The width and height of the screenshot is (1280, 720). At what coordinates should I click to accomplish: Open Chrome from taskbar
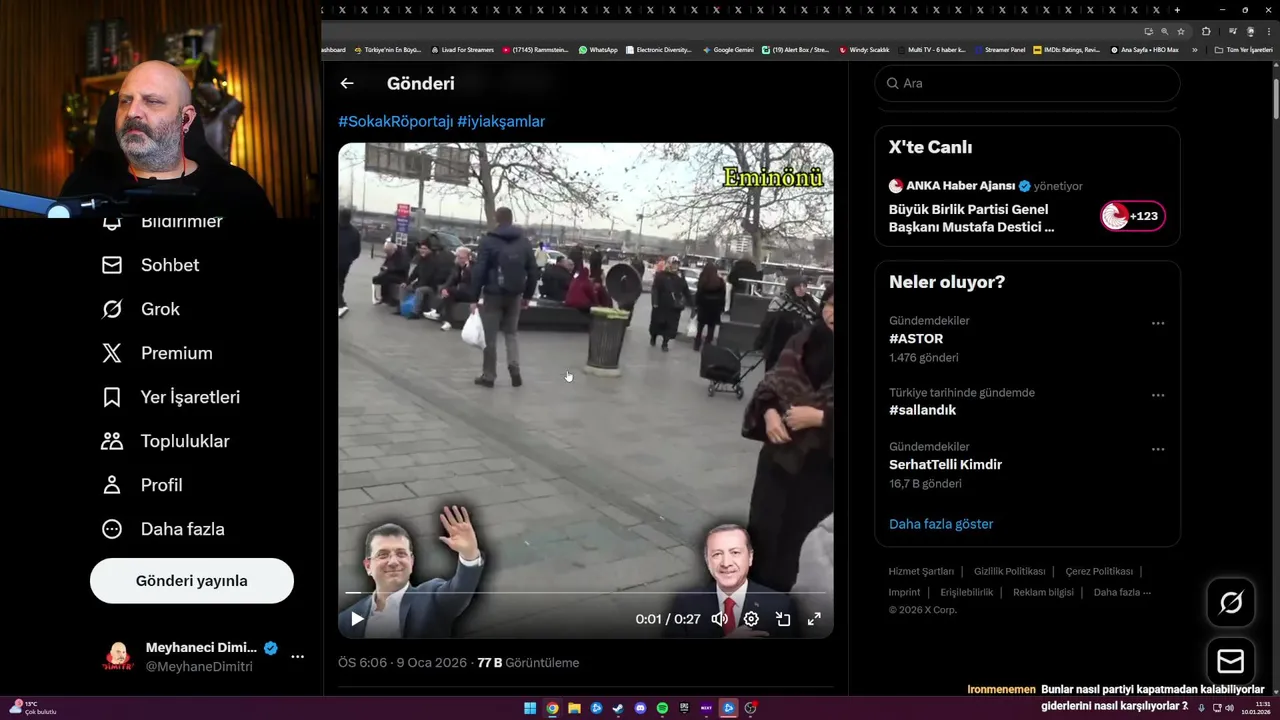click(x=552, y=709)
